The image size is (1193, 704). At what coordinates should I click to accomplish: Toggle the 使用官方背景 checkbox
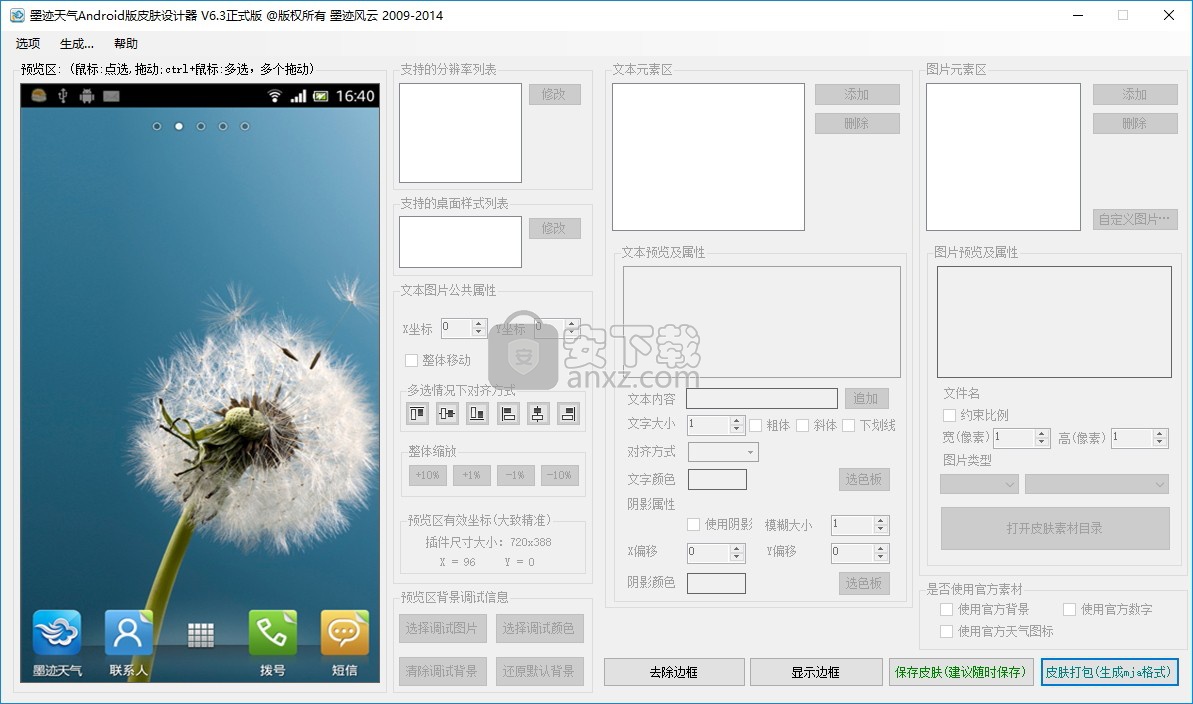tap(947, 609)
